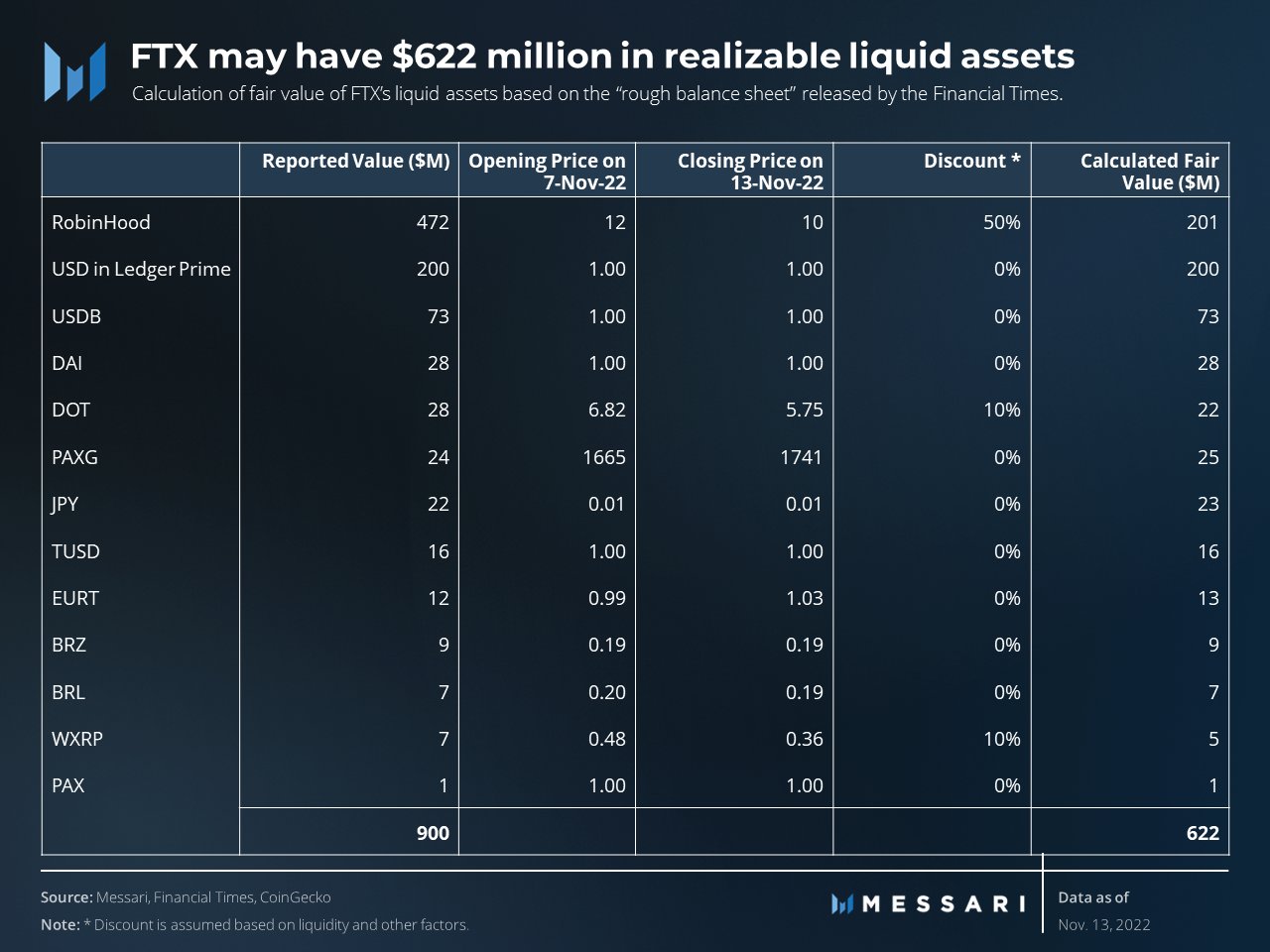Select the DAI row label
The image size is (1270, 952).
(x=66, y=363)
